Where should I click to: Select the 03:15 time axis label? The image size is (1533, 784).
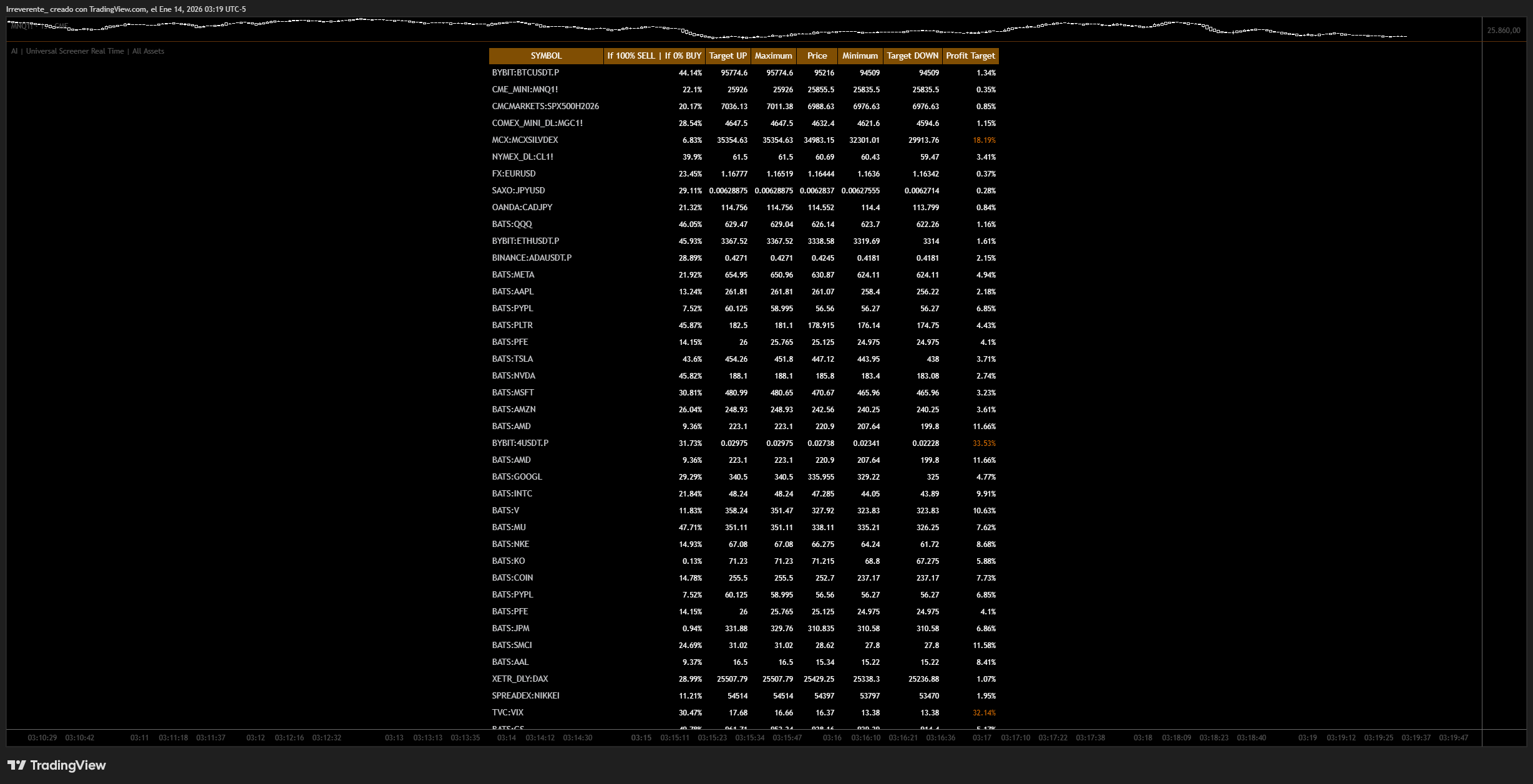tap(641, 738)
